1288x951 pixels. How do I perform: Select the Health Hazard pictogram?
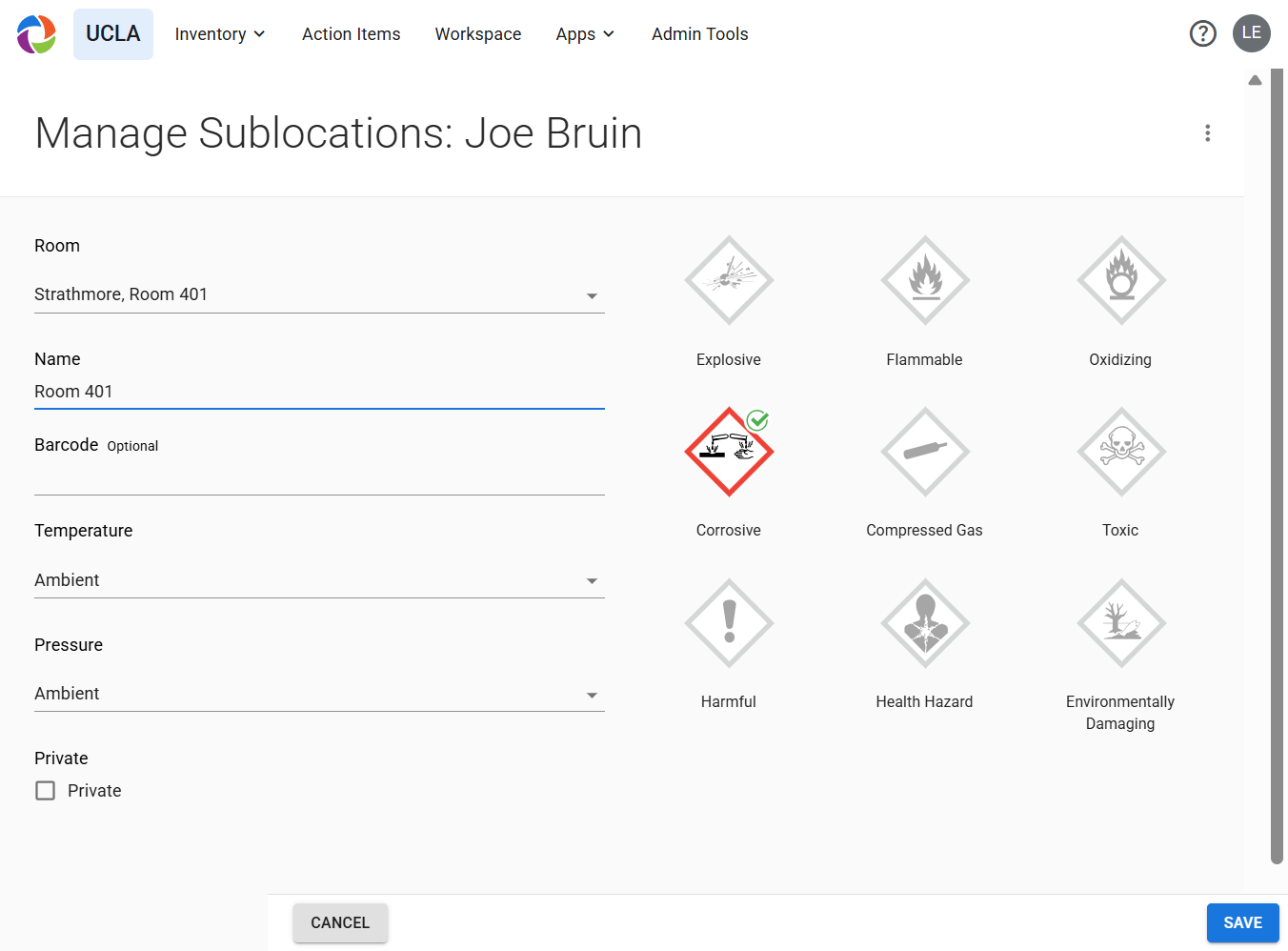point(925,623)
